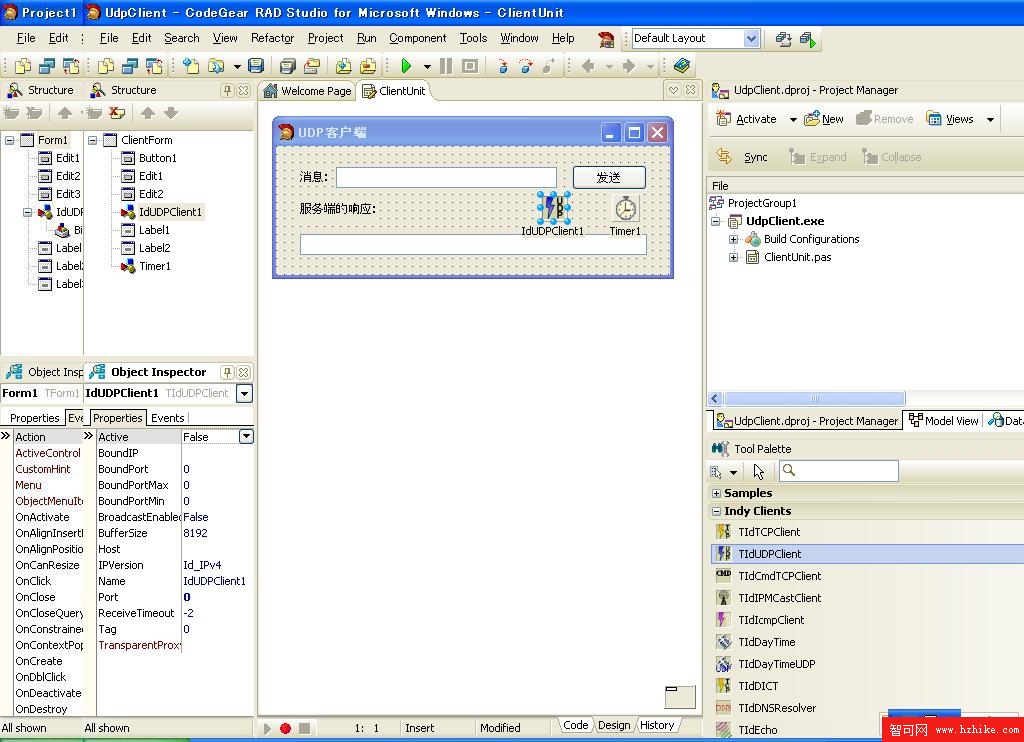Open the Component menu
The image size is (1024, 742).
418,38
